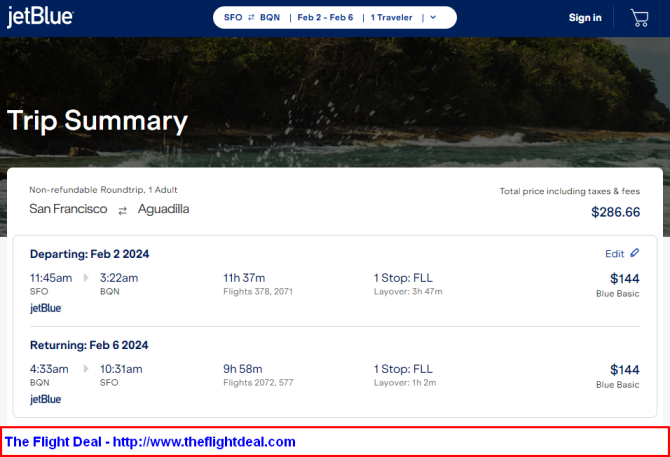Open the shopping cart icon
This screenshot has width=670, height=457.
639,18
